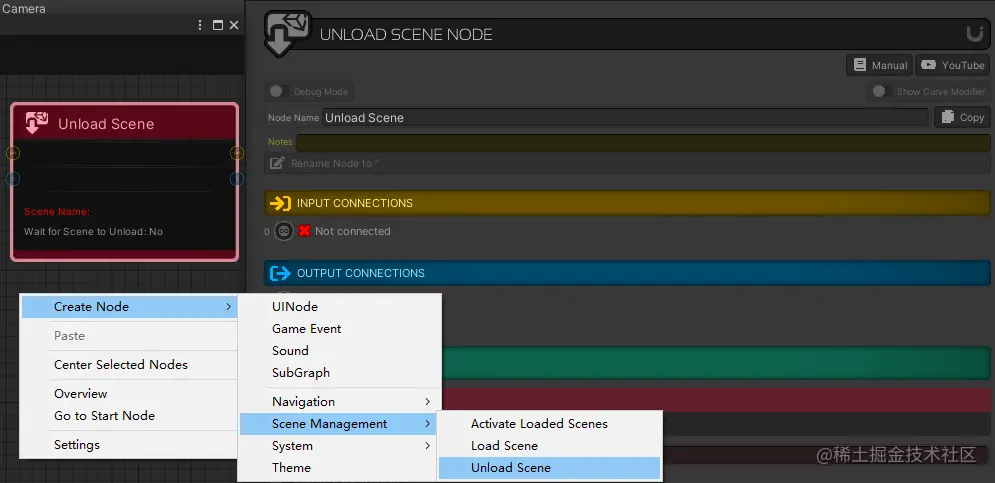Click the Rename Node edit icon
The height and width of the screenshot is (483, 995).
click(x=277, y=163)
